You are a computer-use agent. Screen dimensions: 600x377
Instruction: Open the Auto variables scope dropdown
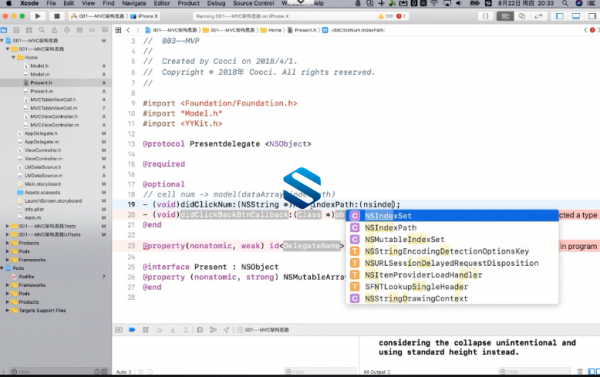124,372
